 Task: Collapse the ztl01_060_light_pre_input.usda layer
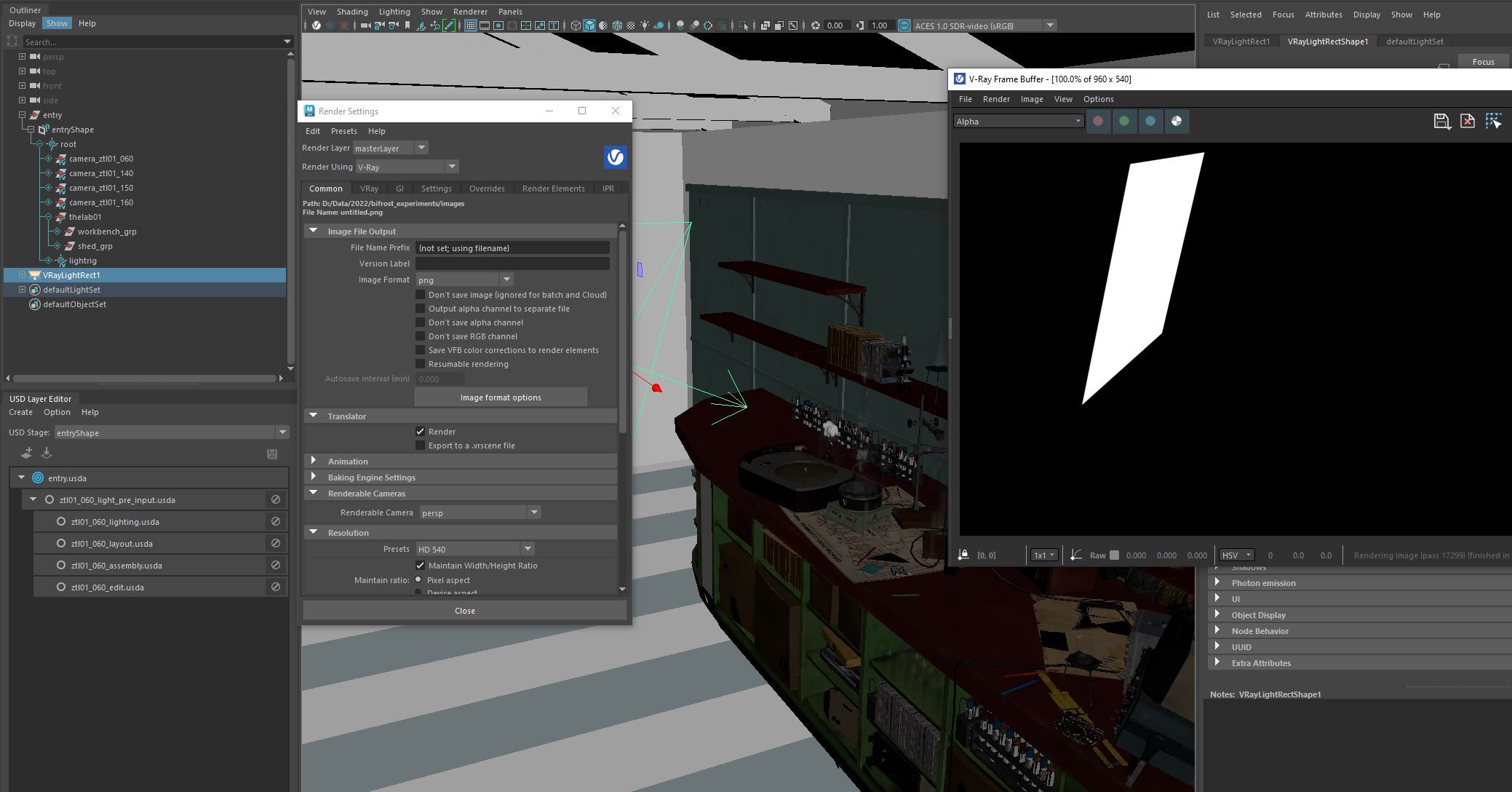(x=33, y=499)
